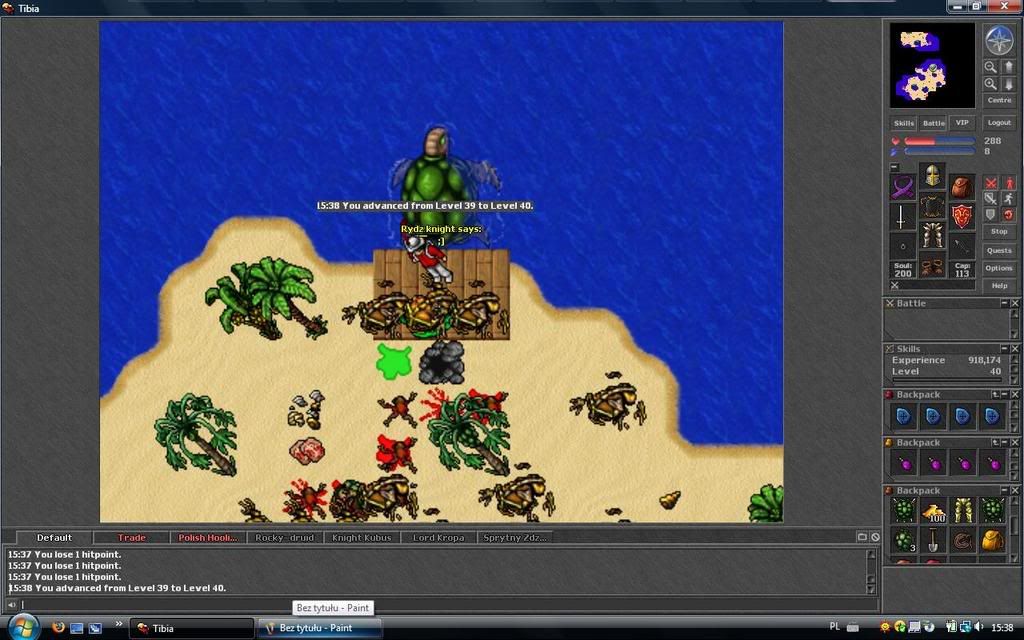The height and width of the screenshot is (640, 1024).
Task: Open the Help dialog
Action: click(x=999, y=286)
